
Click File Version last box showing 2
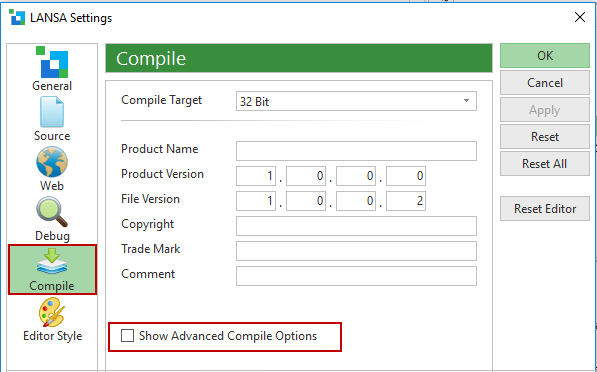pos(406,201)
